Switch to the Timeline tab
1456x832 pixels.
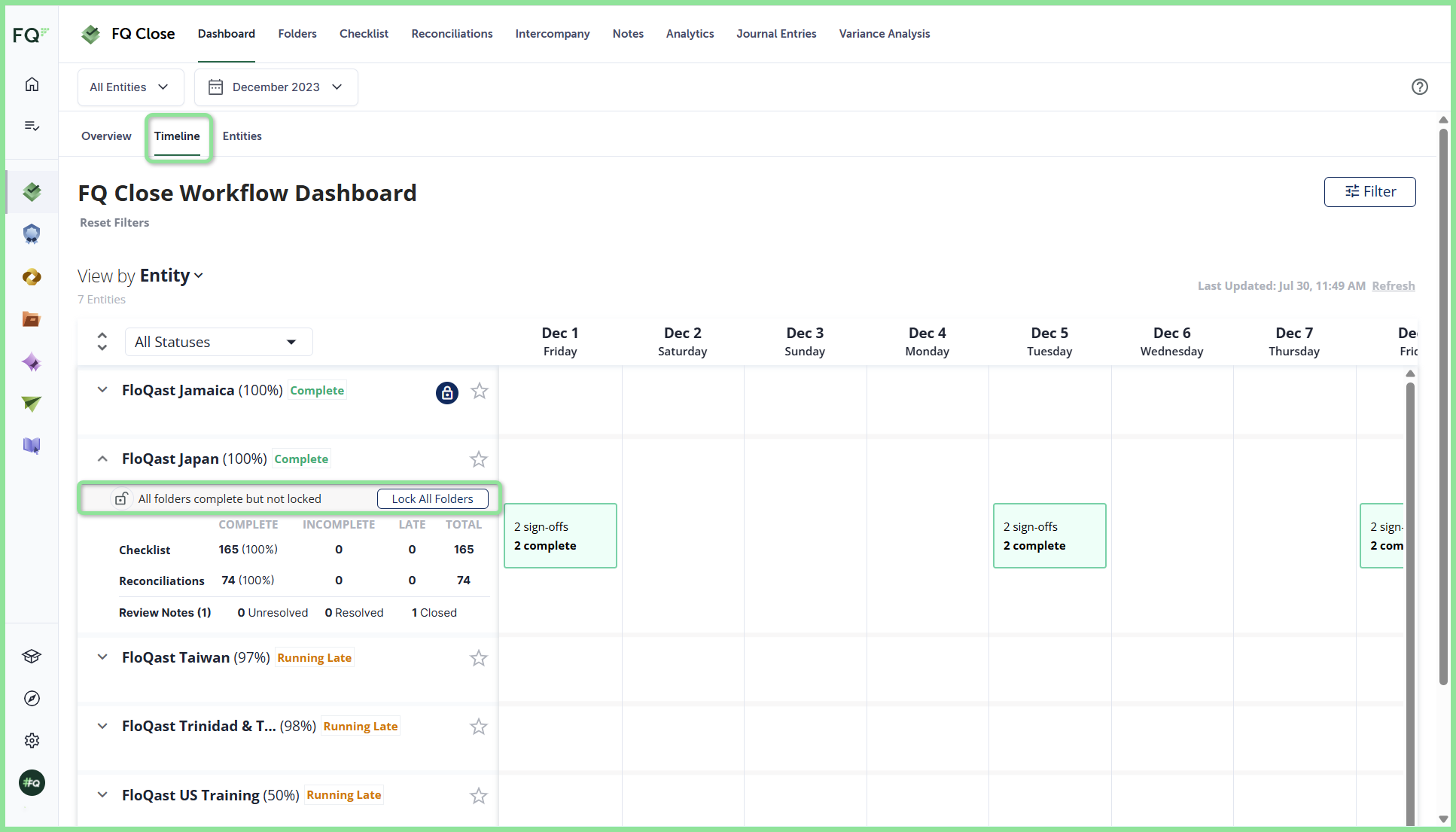click(177, 136)
